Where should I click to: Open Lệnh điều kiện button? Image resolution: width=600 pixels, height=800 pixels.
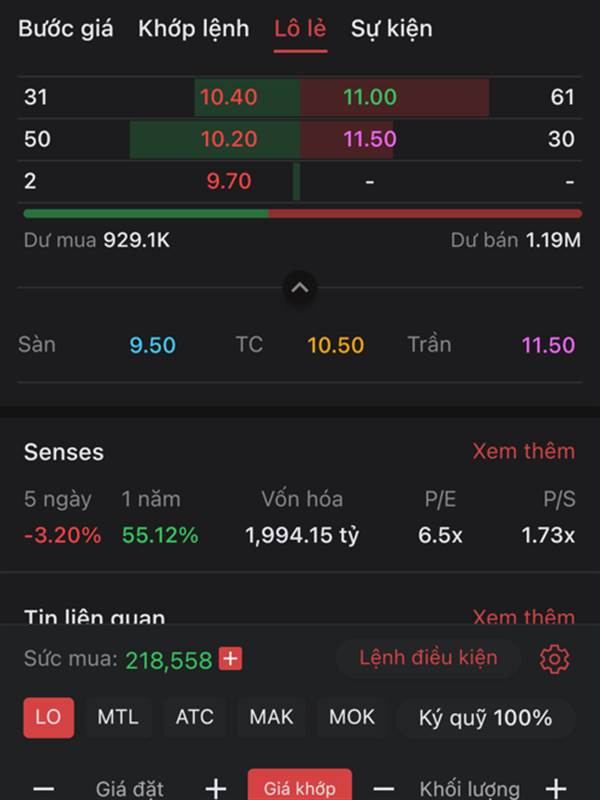428,658
